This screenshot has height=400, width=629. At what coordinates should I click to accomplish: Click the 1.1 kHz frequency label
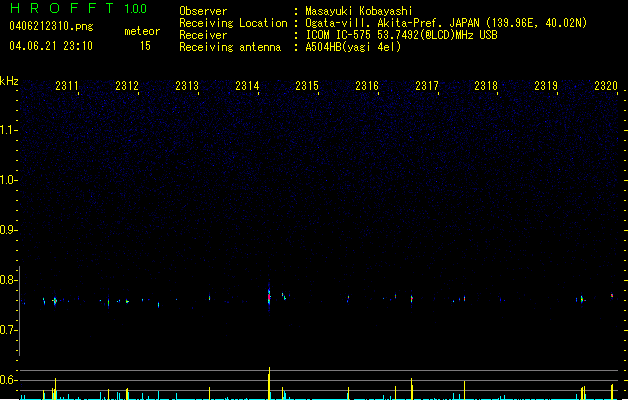(x=7, y=130)
